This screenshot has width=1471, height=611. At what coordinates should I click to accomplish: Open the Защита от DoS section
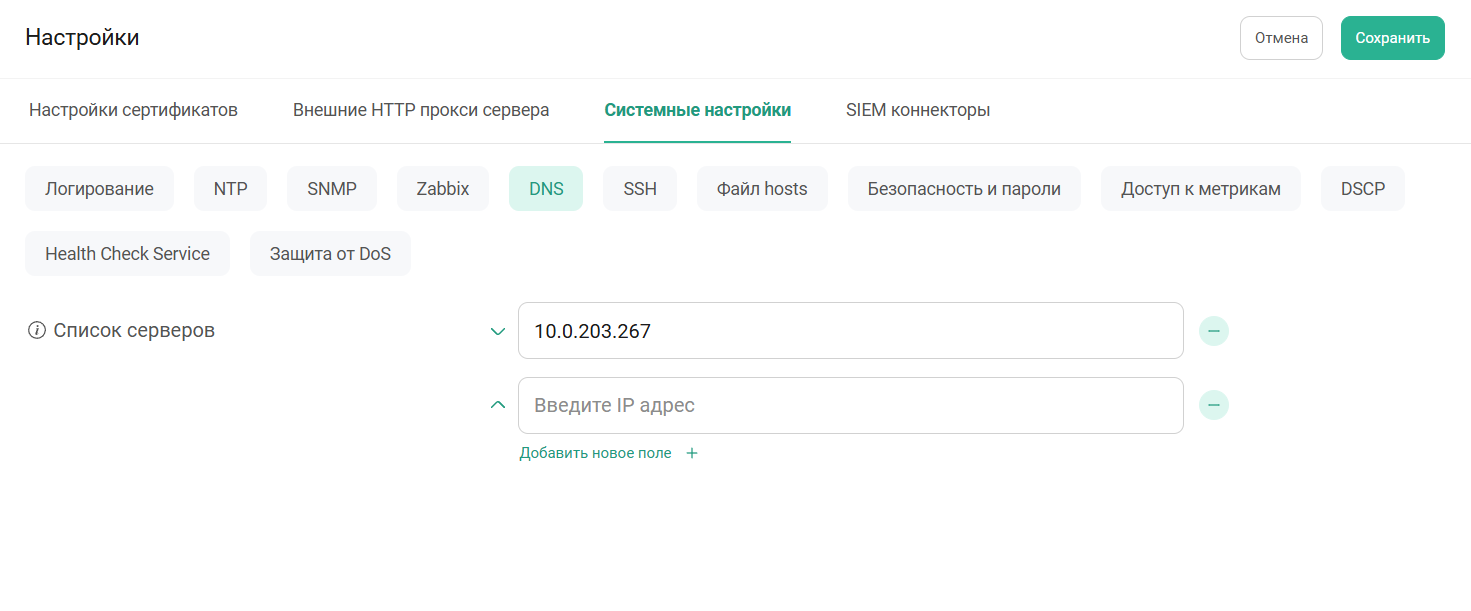(x=330, y=253)
